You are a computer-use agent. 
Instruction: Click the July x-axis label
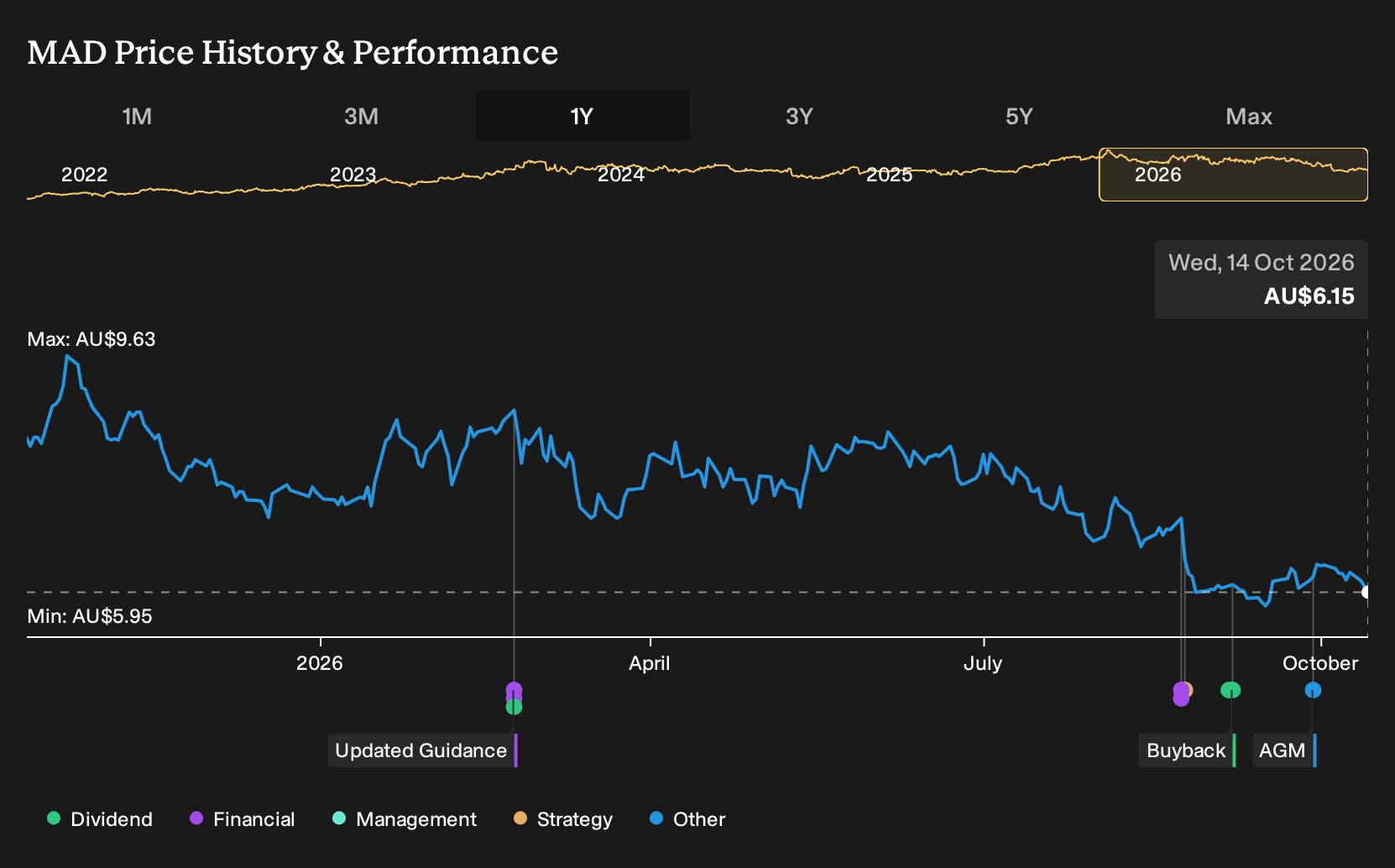983,663
